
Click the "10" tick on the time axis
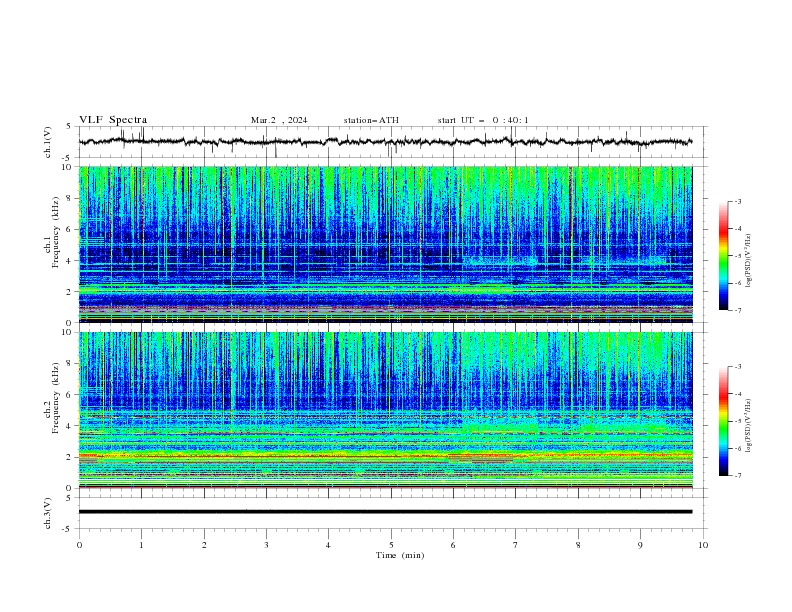(703, 545)
